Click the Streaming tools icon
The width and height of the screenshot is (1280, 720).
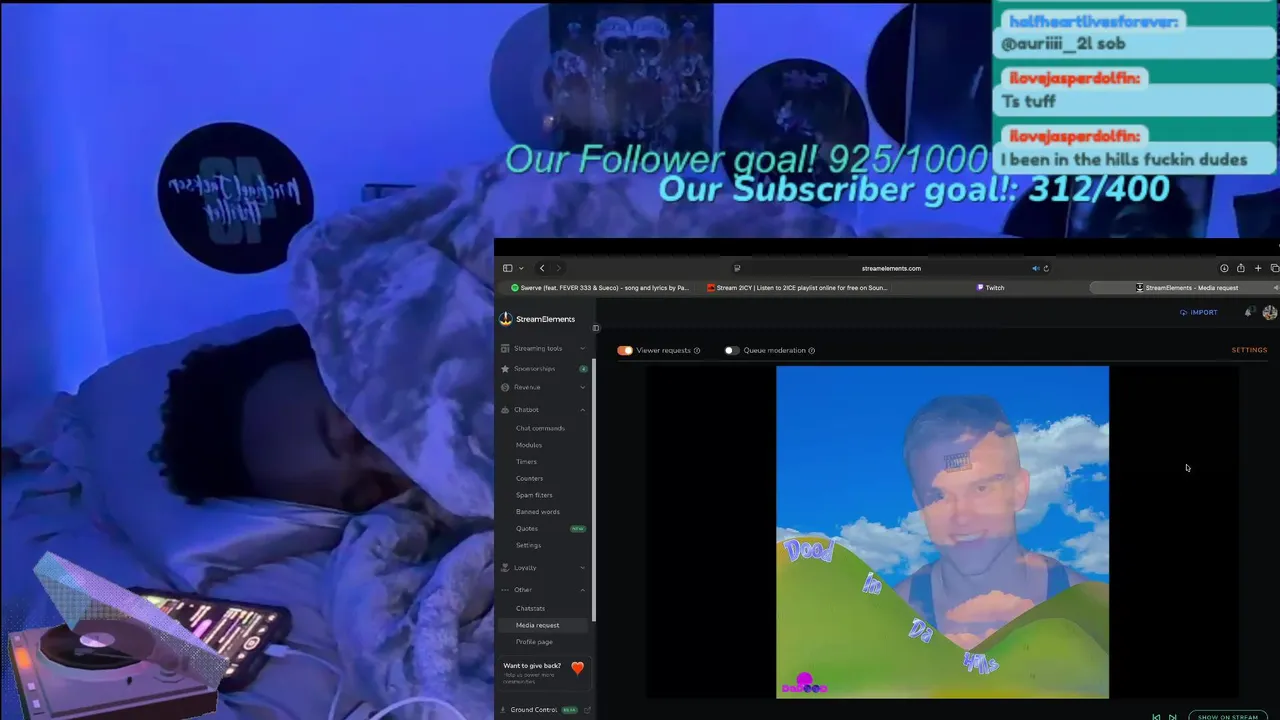point(505,349)
